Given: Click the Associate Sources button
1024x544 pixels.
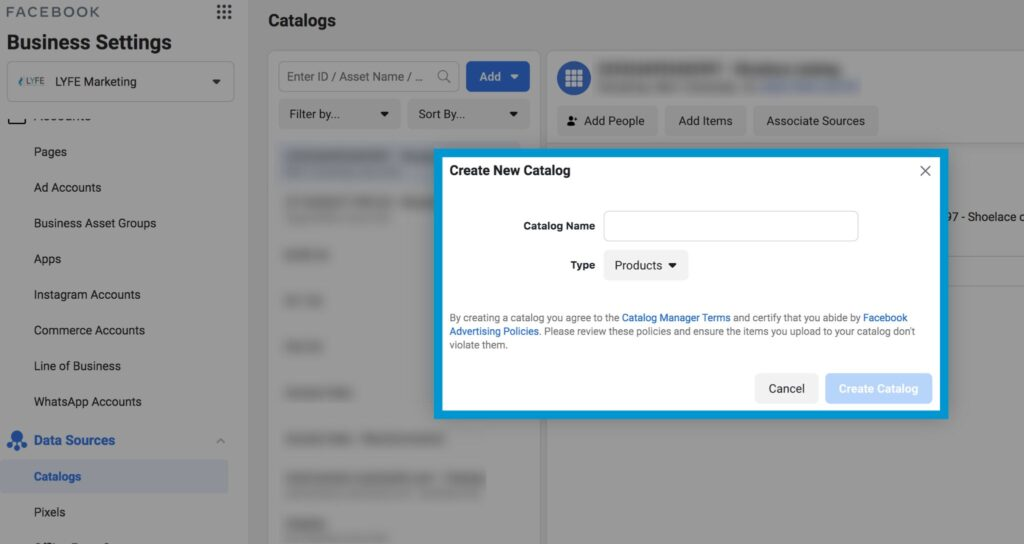Looking at the screenshot, I should pyautogui.click(x=815, y=121).
